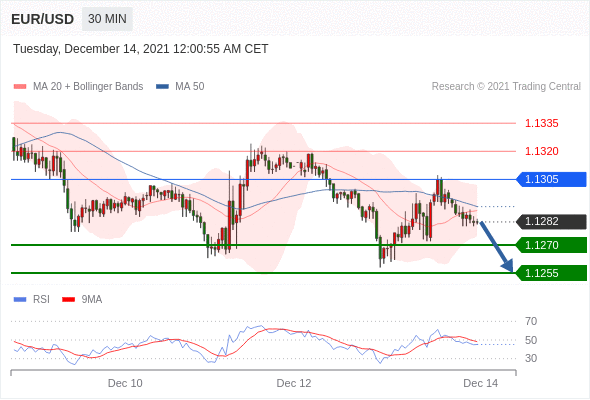This screenshot has height=400, width=590.
Task: Click the blue downward trend arrow
Action: tap(497, 246)
